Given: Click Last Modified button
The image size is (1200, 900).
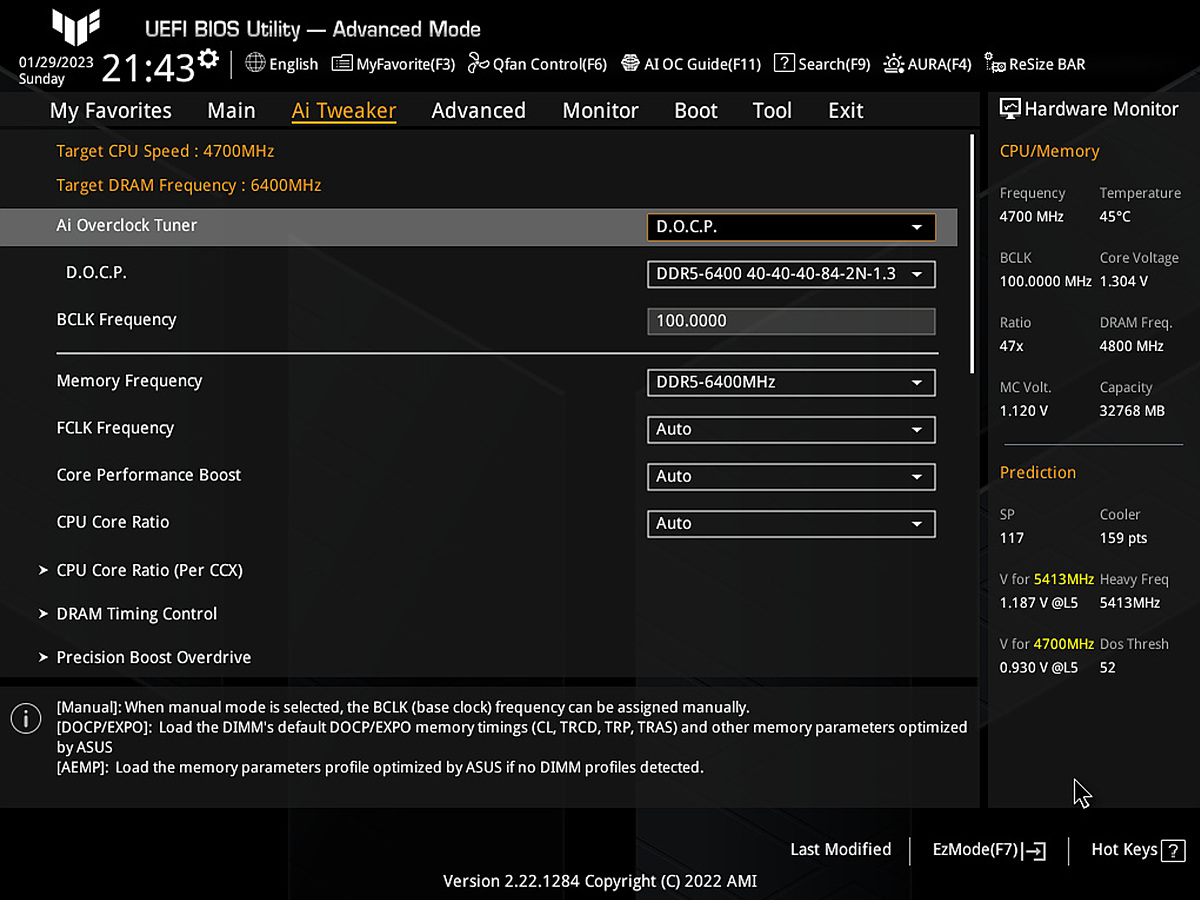Looking at the screenshot, I should (x=840, y=849).
